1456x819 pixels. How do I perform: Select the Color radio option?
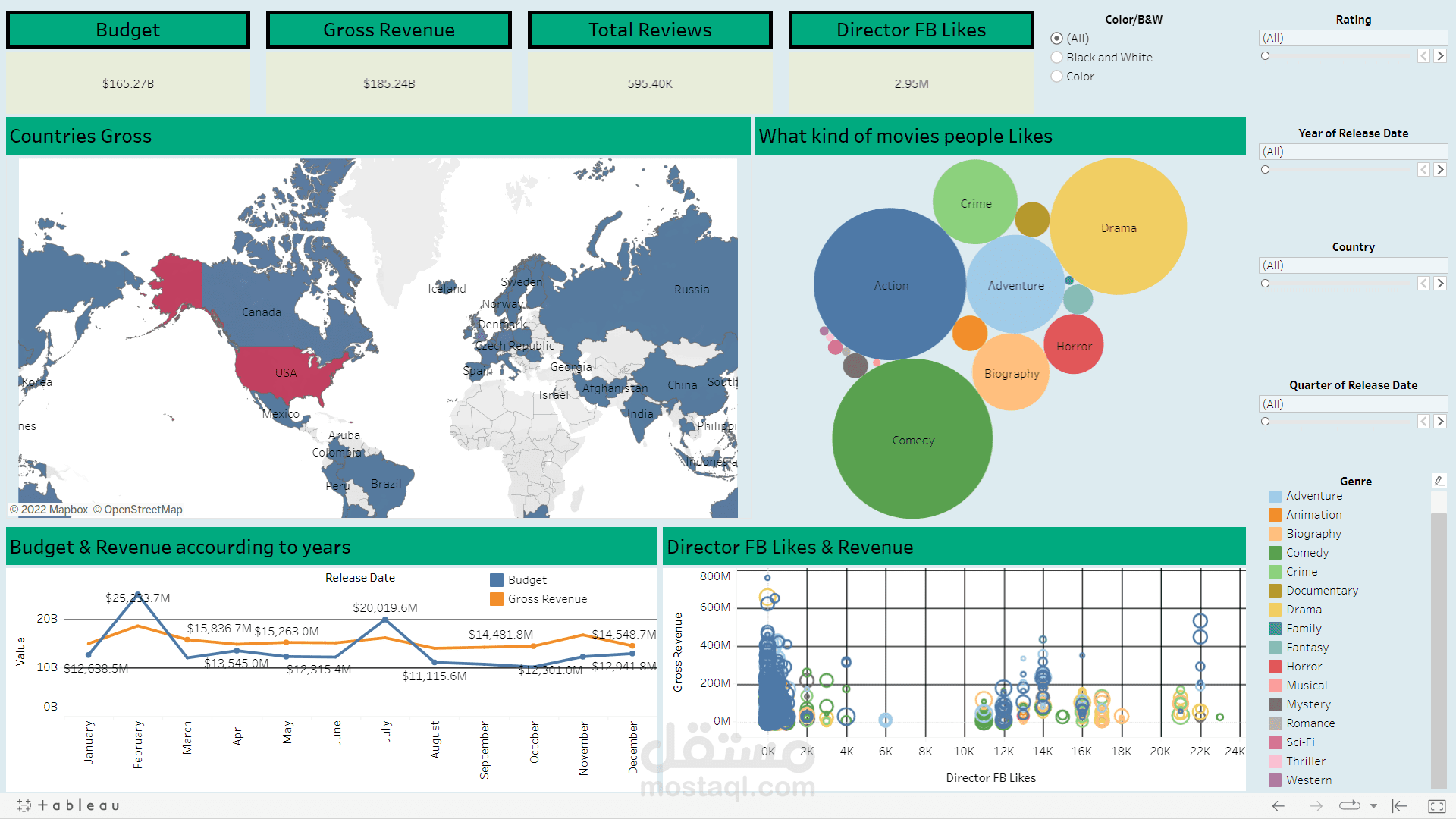point(1057,77)
